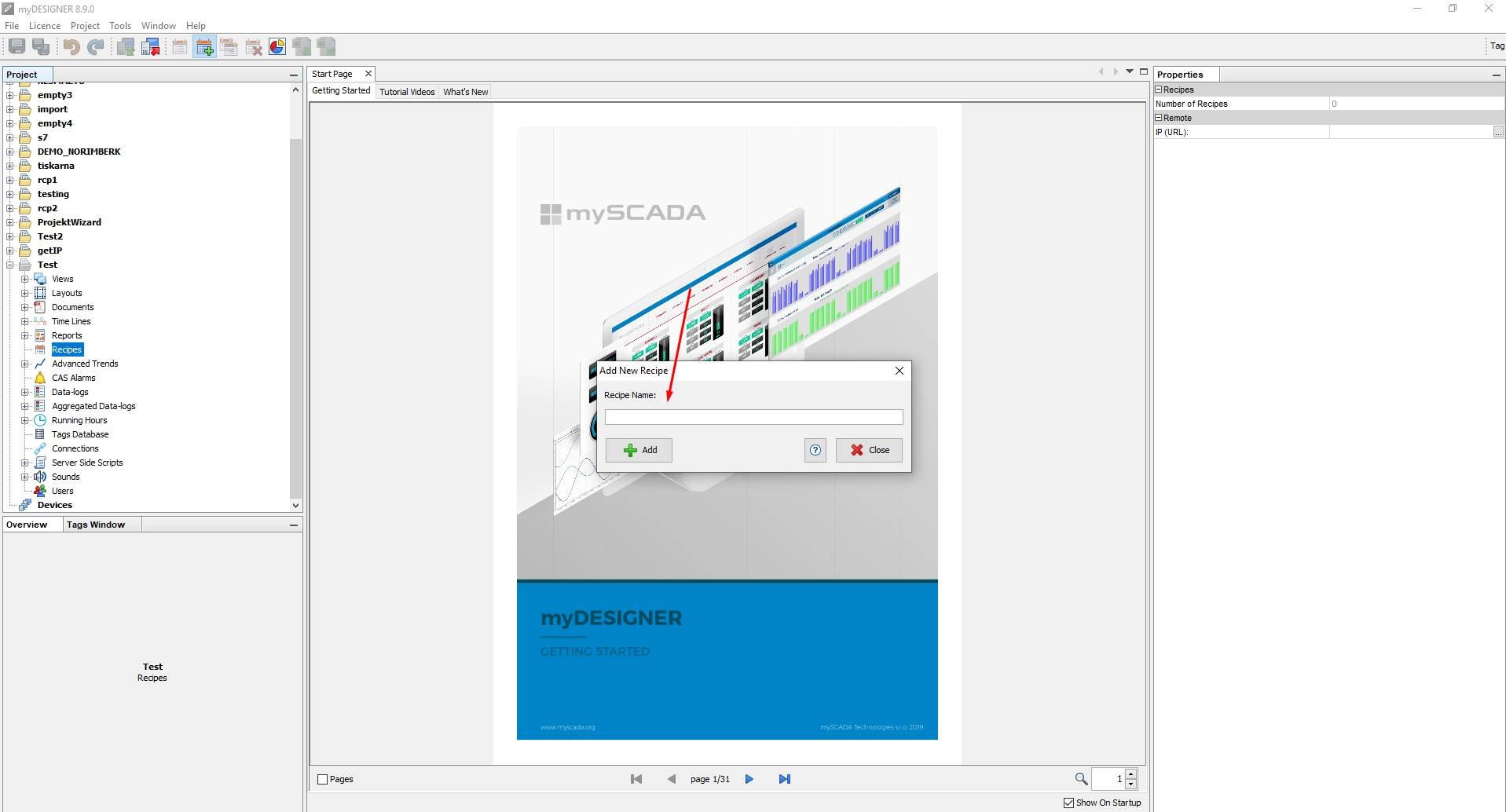The width and height of the screenshot is (1506, 812).
Task: Expand the DEMO_NORIMBERK project
Action: pyautogui.click(x=10, y=152)
